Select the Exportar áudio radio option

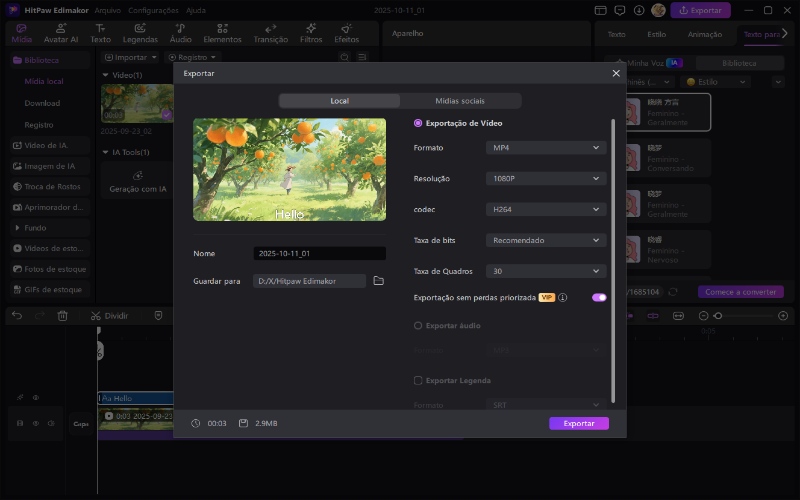point(418,326)
